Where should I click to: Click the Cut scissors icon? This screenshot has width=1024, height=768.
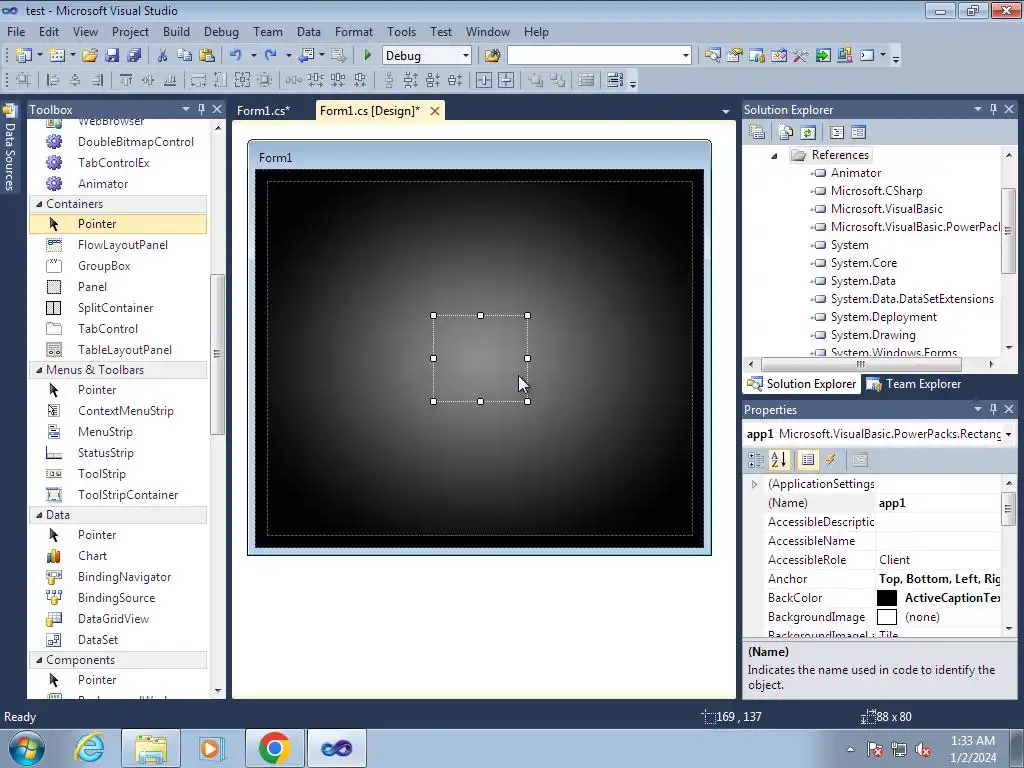(x=163, y=56)
